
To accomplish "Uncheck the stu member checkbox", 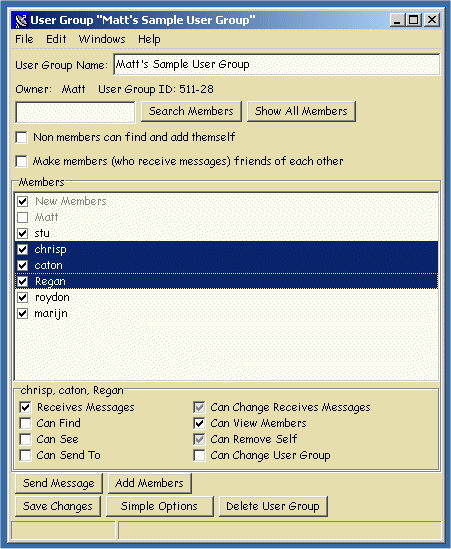I will (x=23, y=233).
